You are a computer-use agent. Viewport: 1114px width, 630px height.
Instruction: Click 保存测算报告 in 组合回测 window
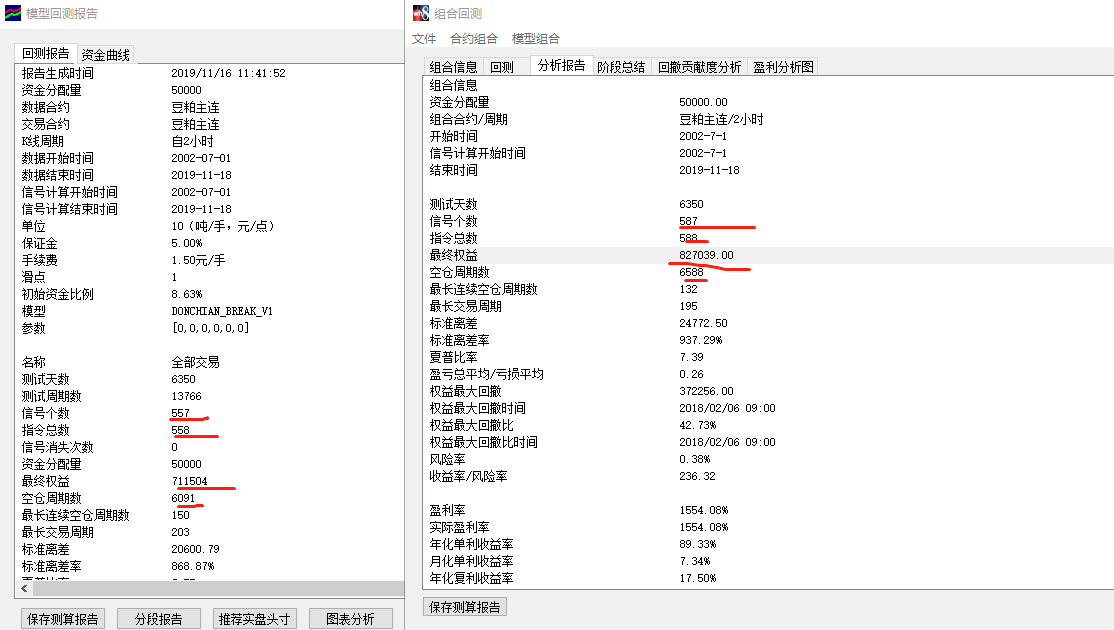tap(465, 607)
